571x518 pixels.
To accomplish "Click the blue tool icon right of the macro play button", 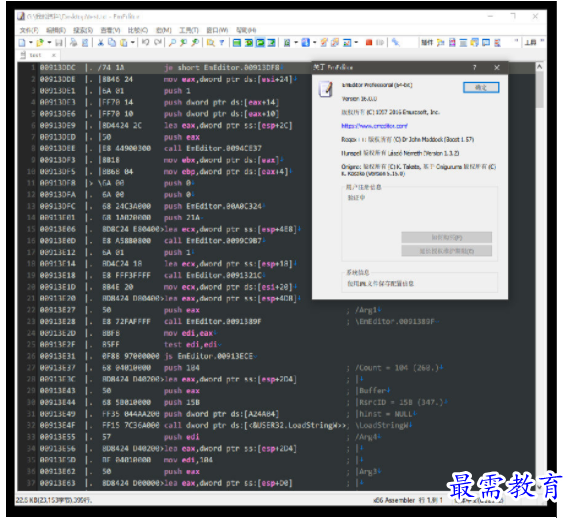I will click(x=395, y=43).
